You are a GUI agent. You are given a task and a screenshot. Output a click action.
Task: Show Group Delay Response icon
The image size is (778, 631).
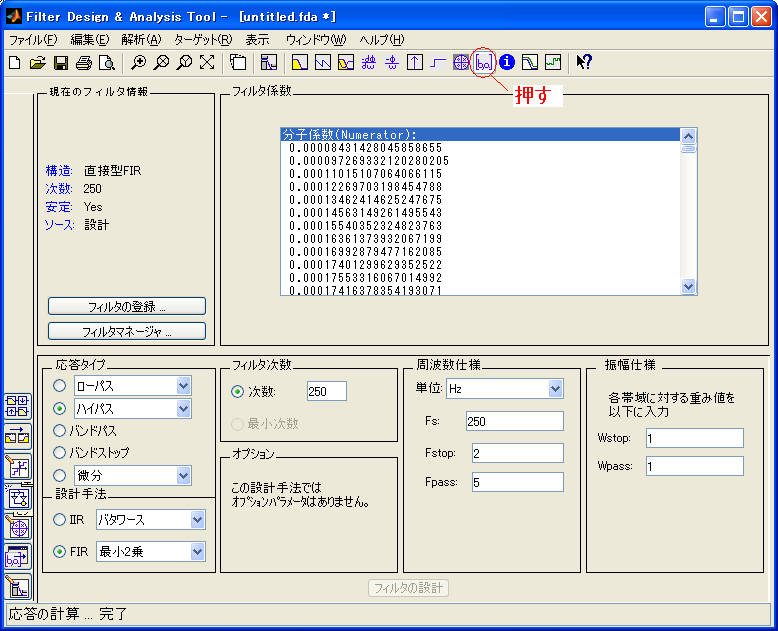369,63
